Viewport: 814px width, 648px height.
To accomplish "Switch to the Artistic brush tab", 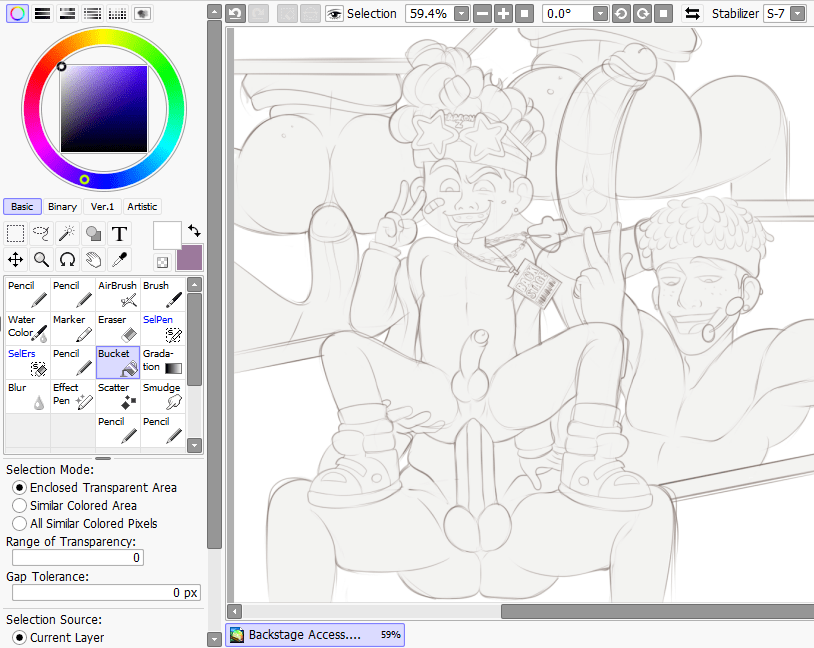I will coord(142,207).
